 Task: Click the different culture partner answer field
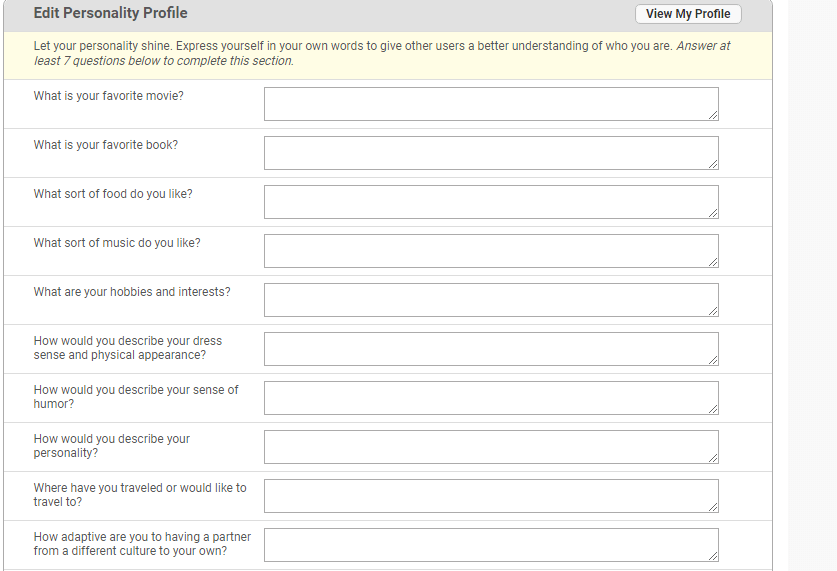click(490, 545)
